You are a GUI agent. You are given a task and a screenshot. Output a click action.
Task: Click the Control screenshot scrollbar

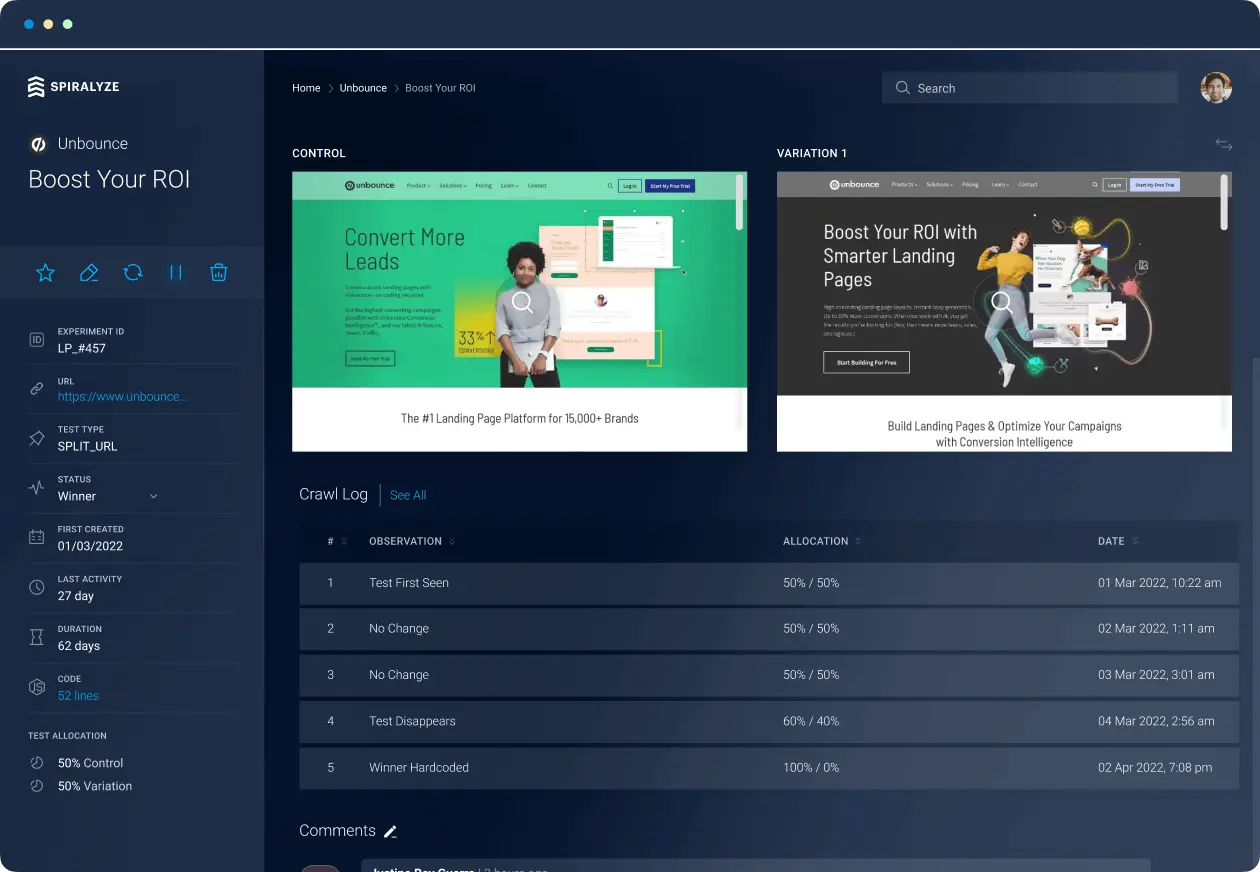coord(740,202)
